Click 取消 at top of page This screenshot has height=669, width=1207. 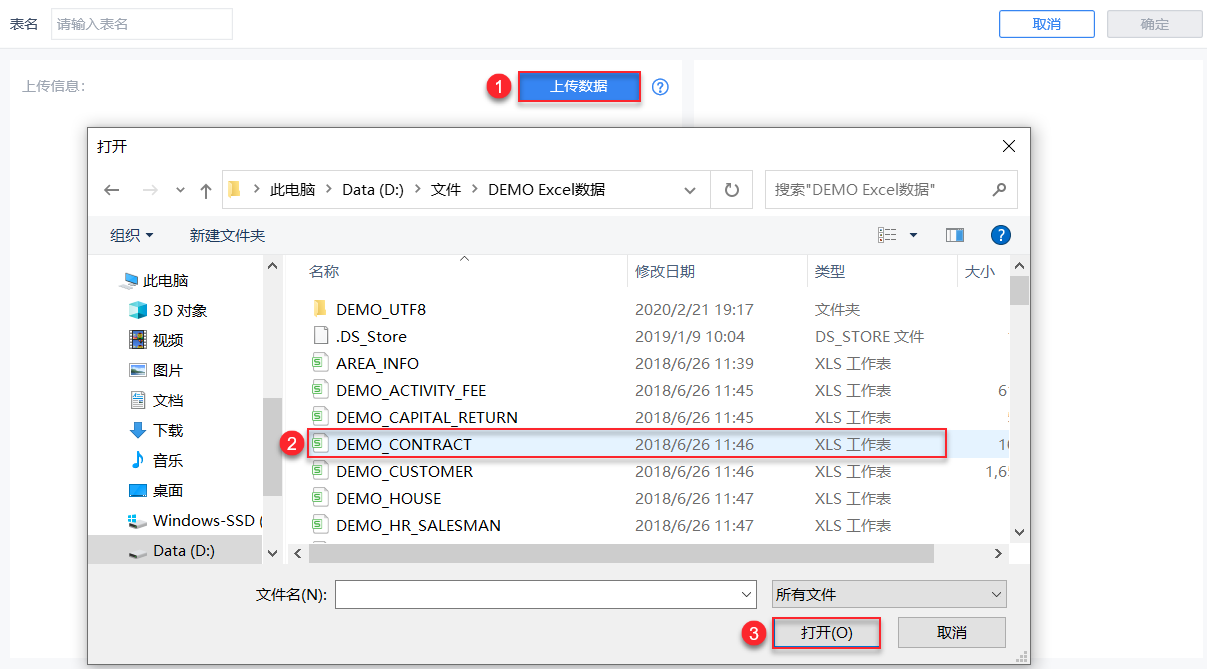click(x=1047, y=24)
